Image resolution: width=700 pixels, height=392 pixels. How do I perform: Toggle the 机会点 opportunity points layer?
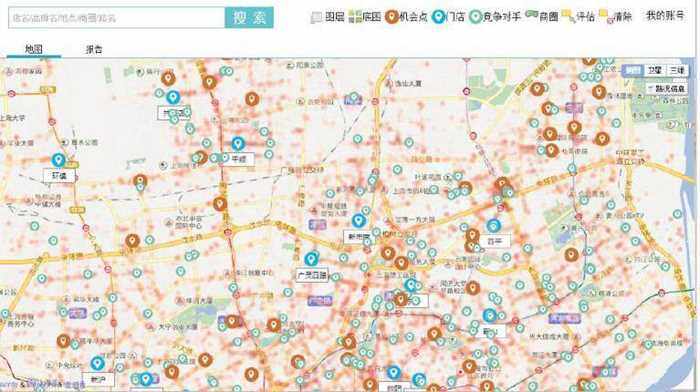pos(406,17)
